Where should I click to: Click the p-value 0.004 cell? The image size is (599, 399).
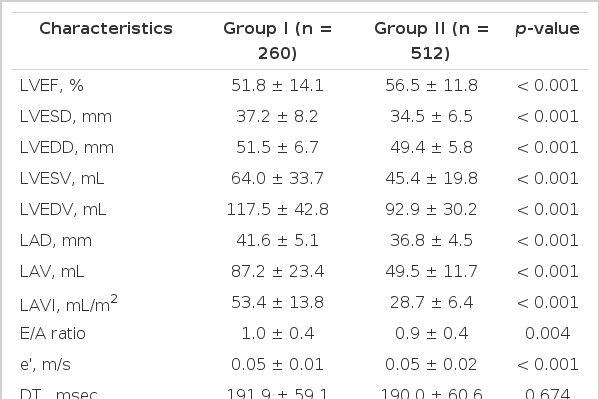coord(547,333)
